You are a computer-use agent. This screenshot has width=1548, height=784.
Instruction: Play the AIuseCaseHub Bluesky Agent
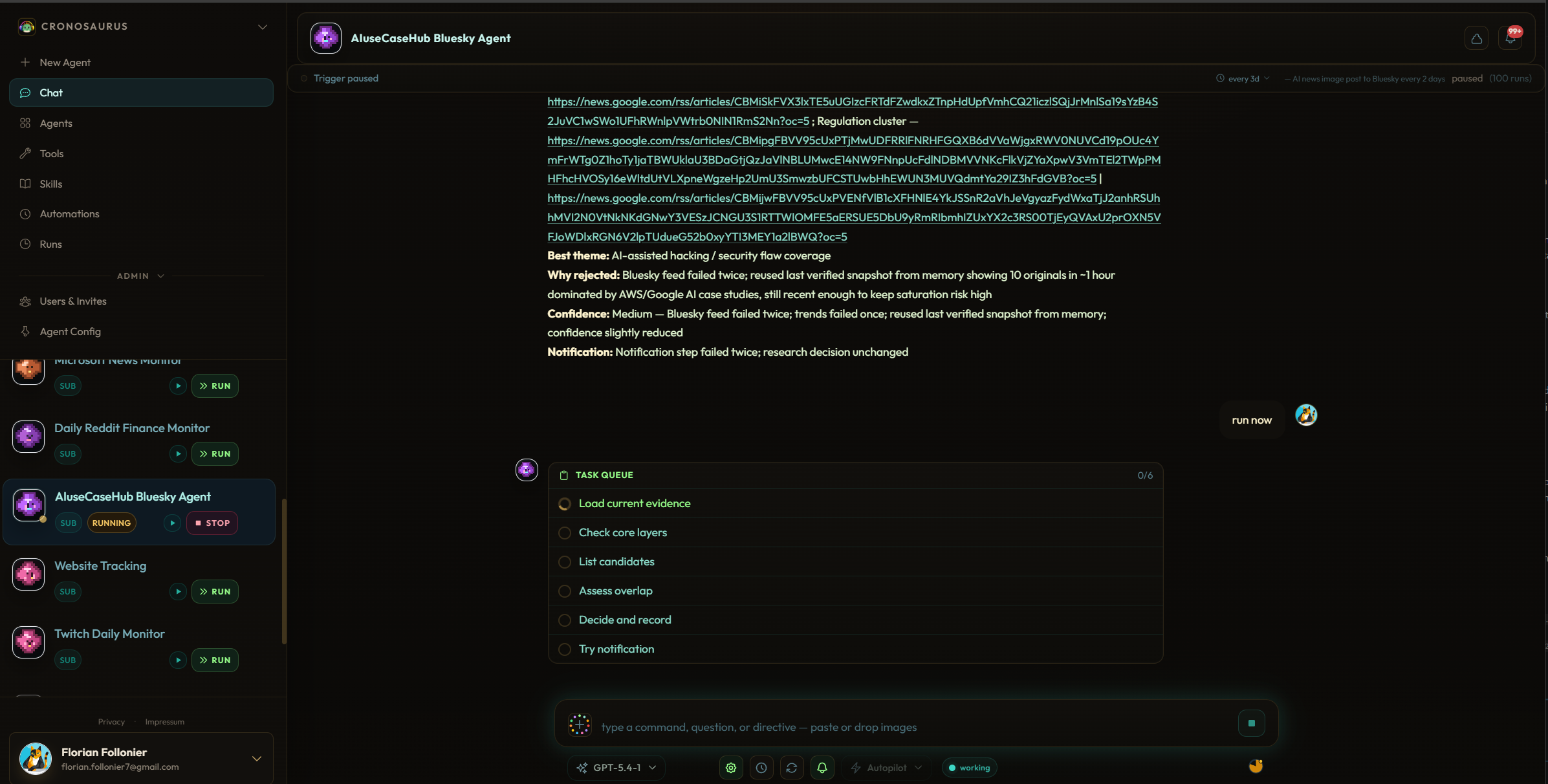[172, 523]
